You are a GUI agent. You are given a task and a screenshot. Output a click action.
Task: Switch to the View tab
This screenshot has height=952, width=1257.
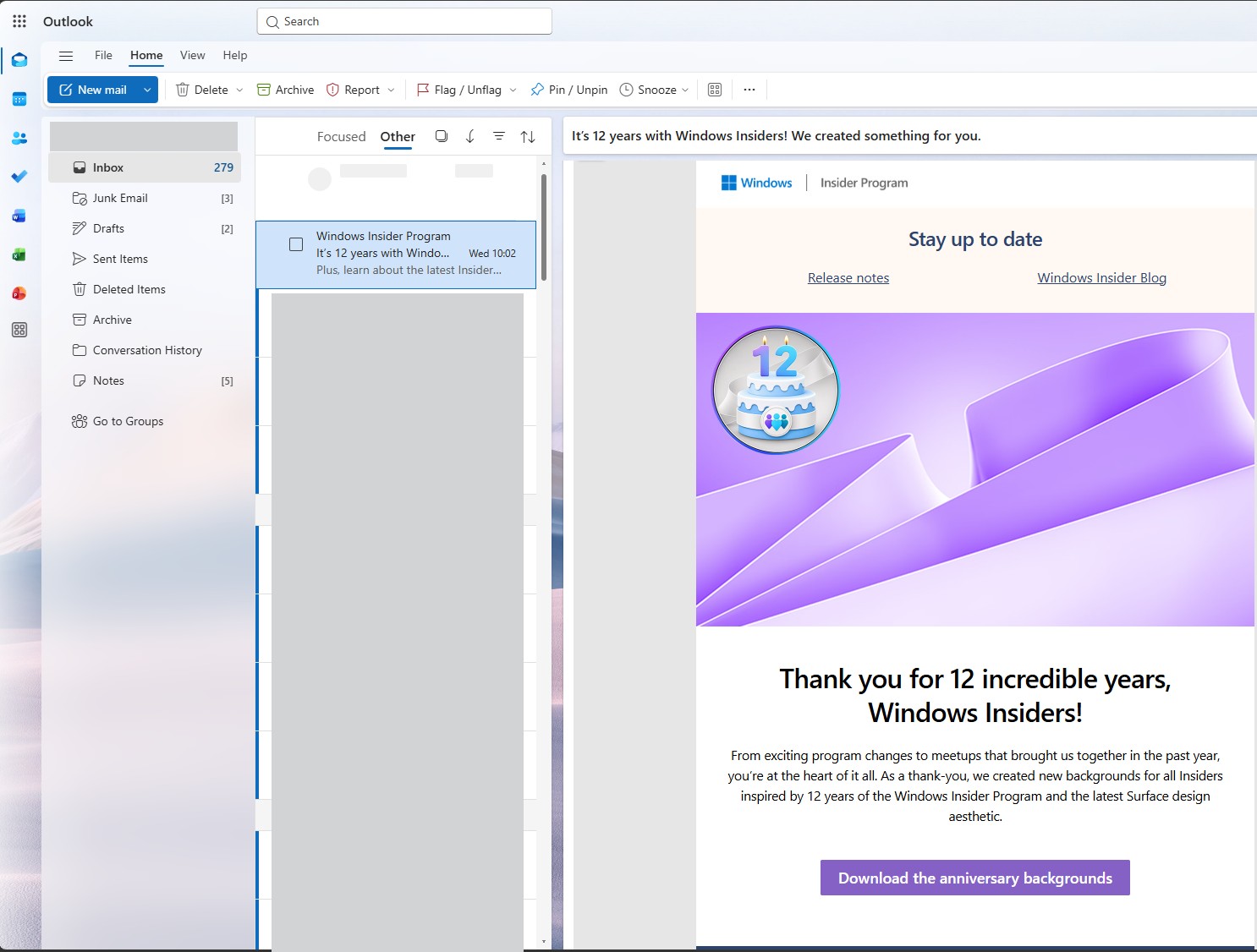pyautogui.click(x=193, y=55)
